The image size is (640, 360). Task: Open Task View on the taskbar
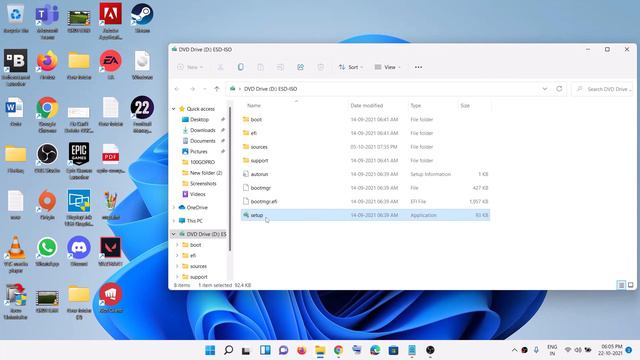click(246, 350)
